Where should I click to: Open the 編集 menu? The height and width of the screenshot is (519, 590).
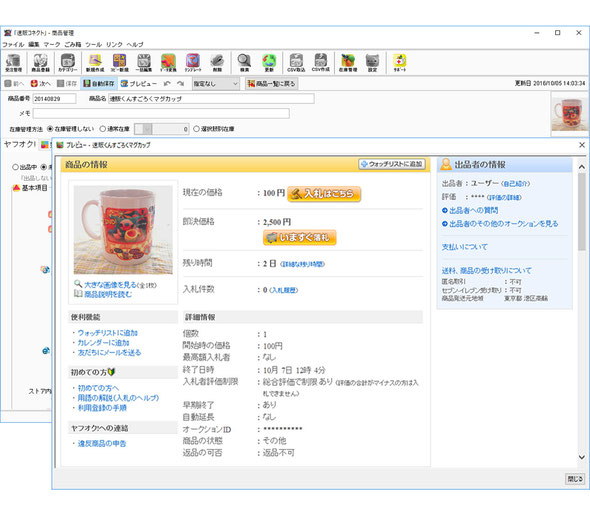pyautogui.click(x=34, y=44)
